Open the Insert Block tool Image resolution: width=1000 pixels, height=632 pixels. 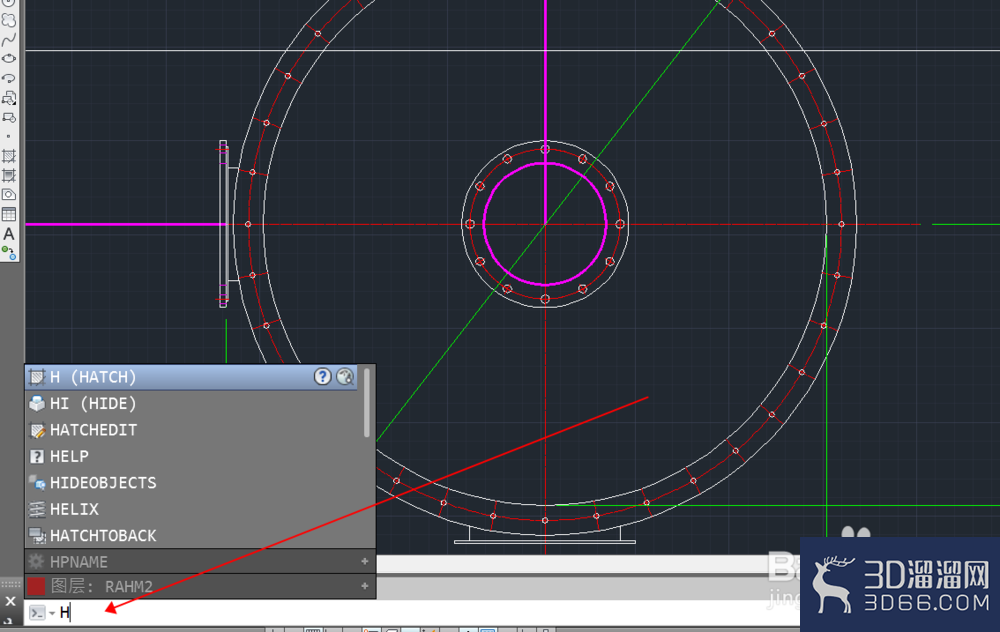click(9, 98)
